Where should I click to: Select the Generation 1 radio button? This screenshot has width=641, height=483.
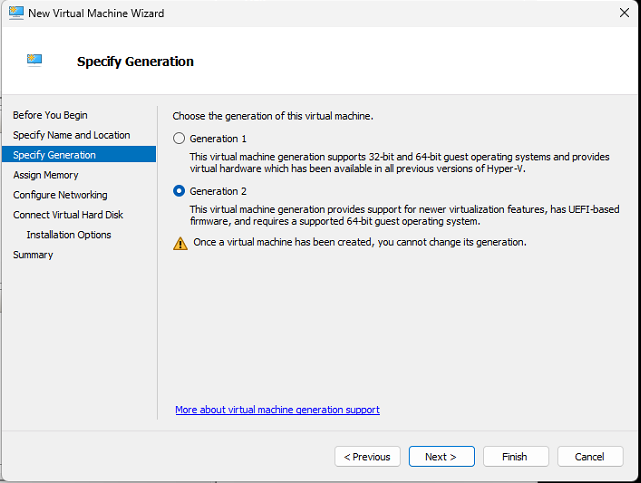click(179, 139)
